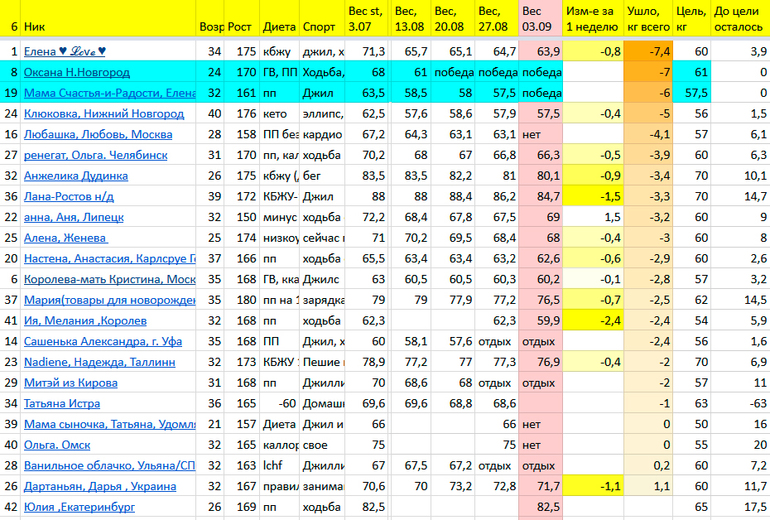
Task: Select the 'До цели осталось' header cell
Action: tap(740, 20)
